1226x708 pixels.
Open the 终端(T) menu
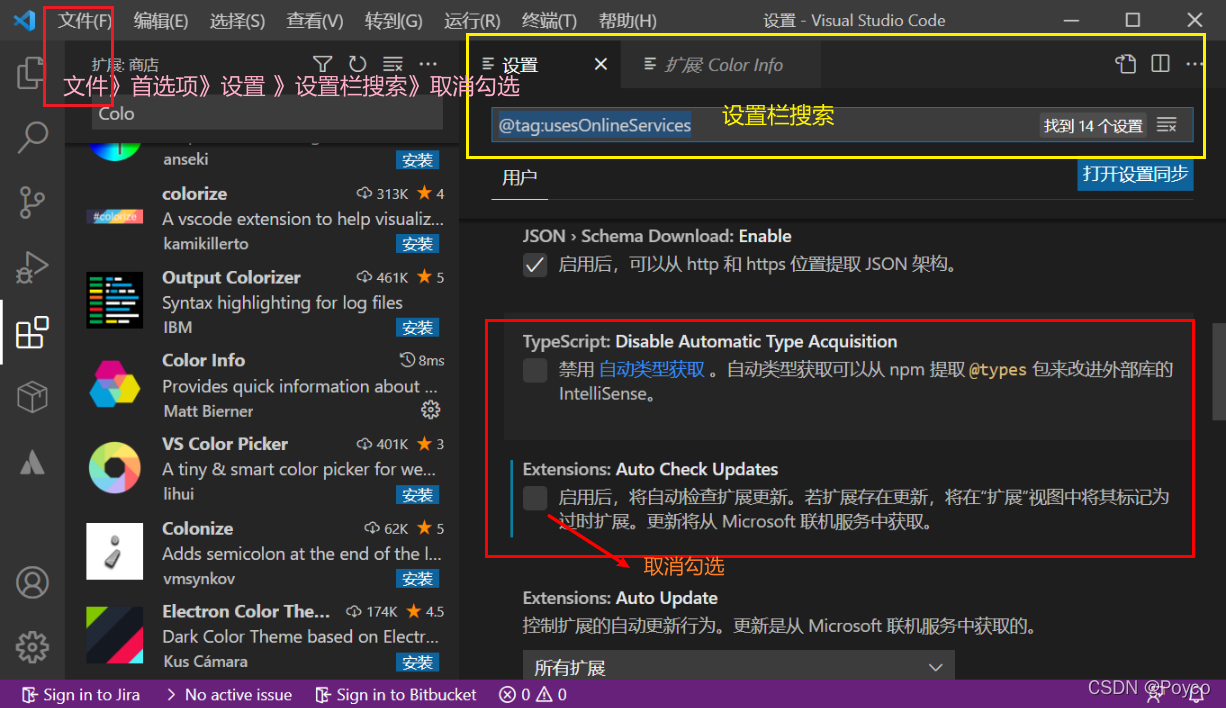pos(550,21)
